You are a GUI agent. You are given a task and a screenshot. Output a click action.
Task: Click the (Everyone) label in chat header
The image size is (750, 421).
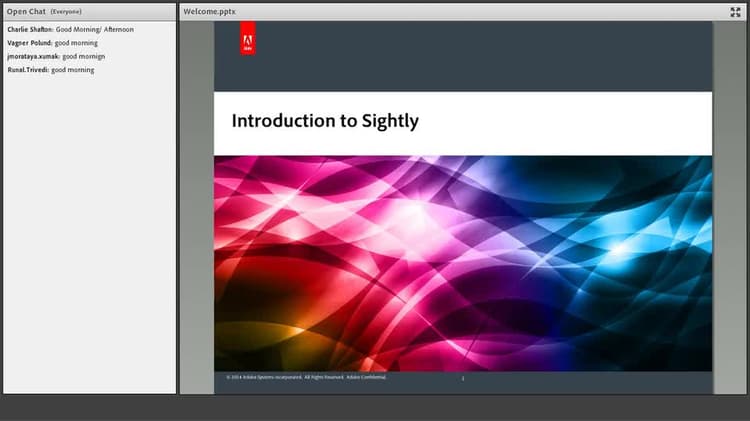pos(66,11)
